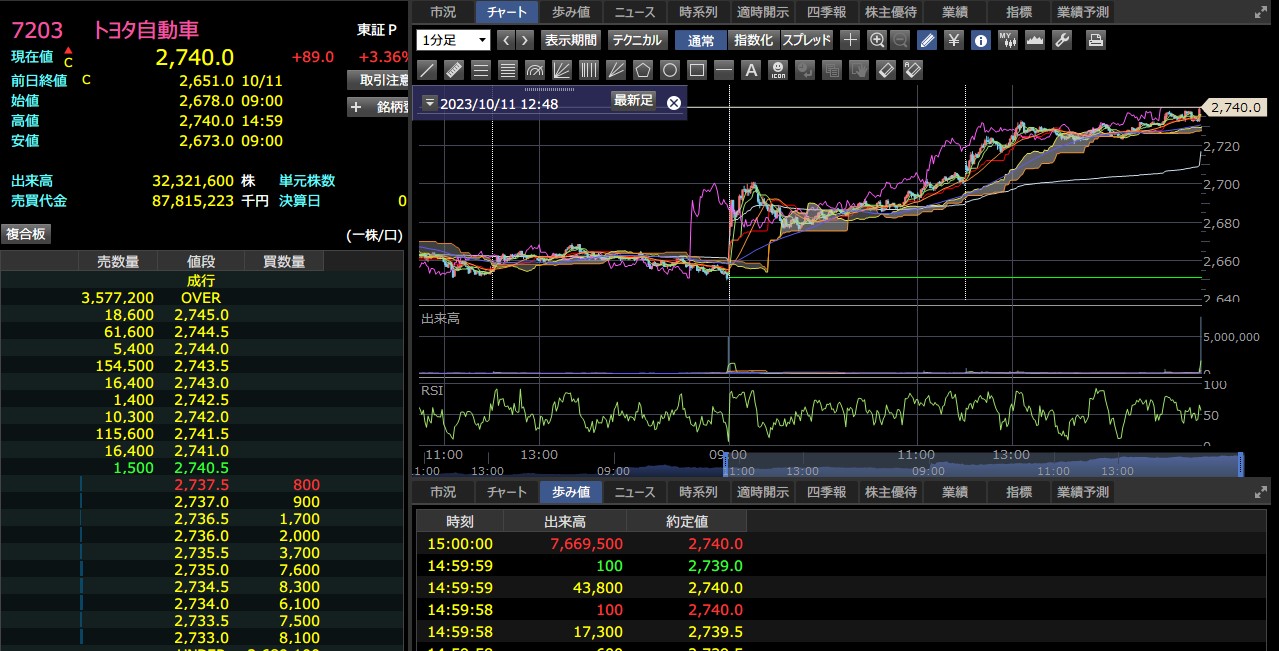This screenshot has height=651, width=1279.
Task: Select the Fibonacci retracement lines tool
Action: coord(508,70)
